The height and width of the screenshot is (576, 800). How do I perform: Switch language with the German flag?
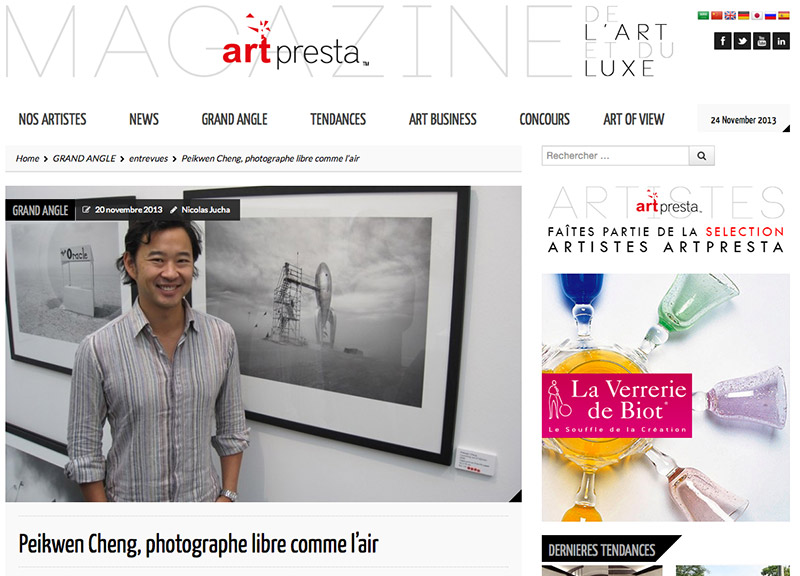[x=743, y=15]
